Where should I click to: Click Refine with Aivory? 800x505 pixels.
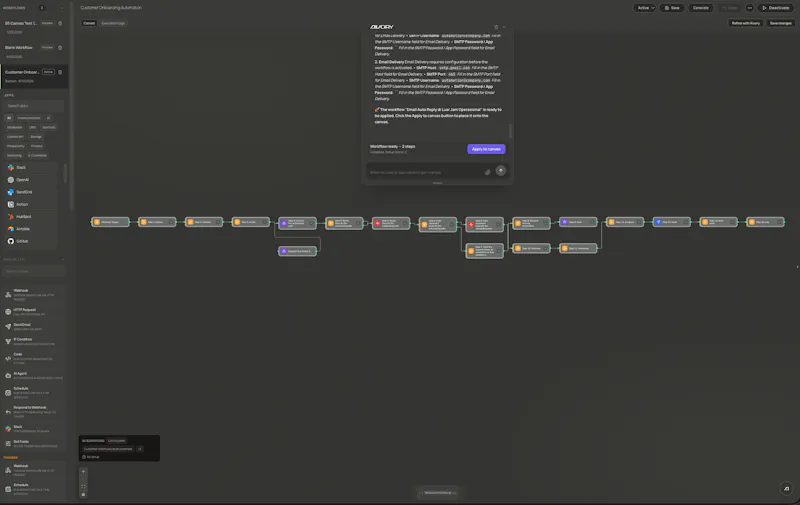(745, 23)
